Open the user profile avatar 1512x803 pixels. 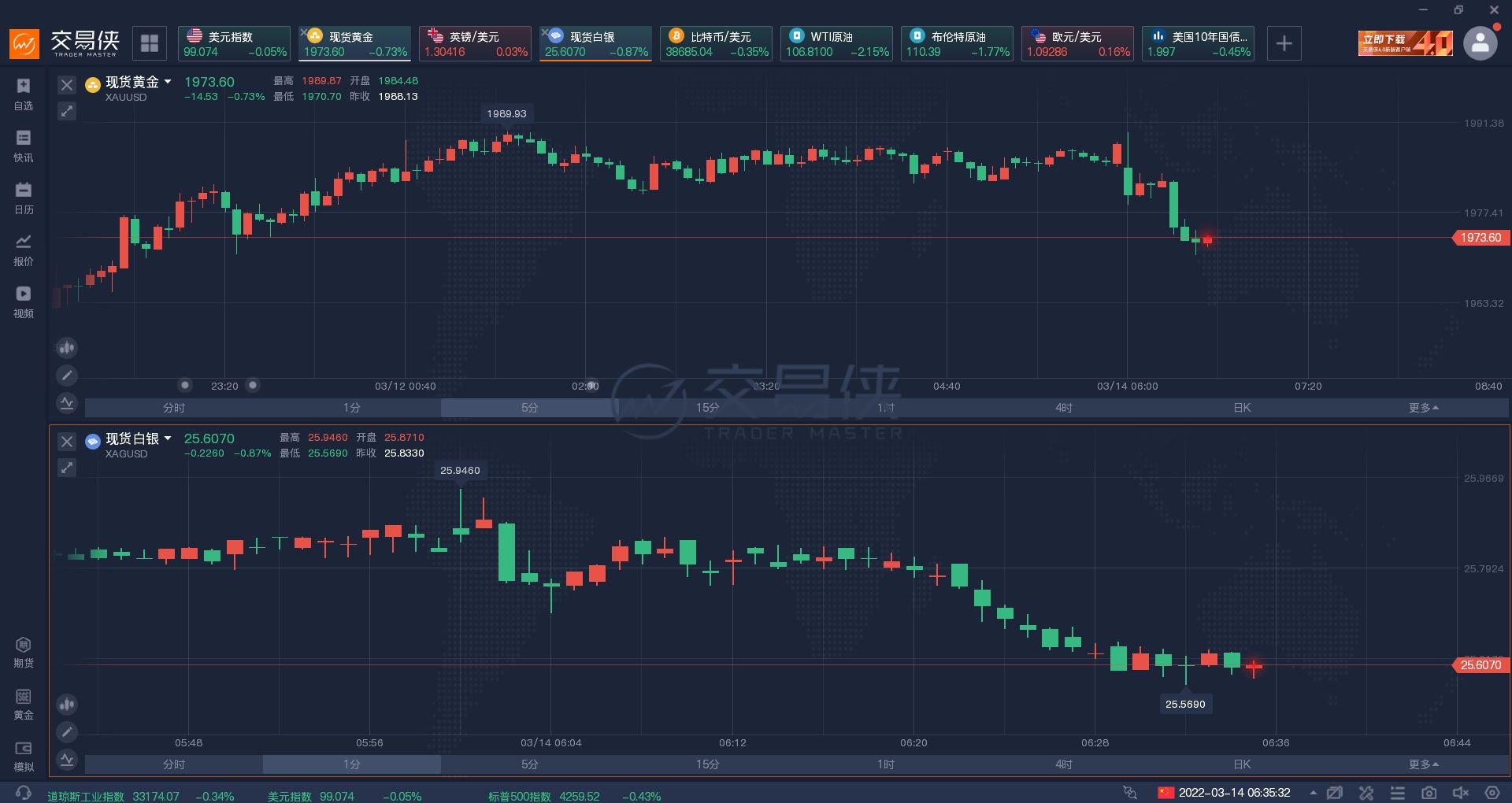click(1480, 43)
